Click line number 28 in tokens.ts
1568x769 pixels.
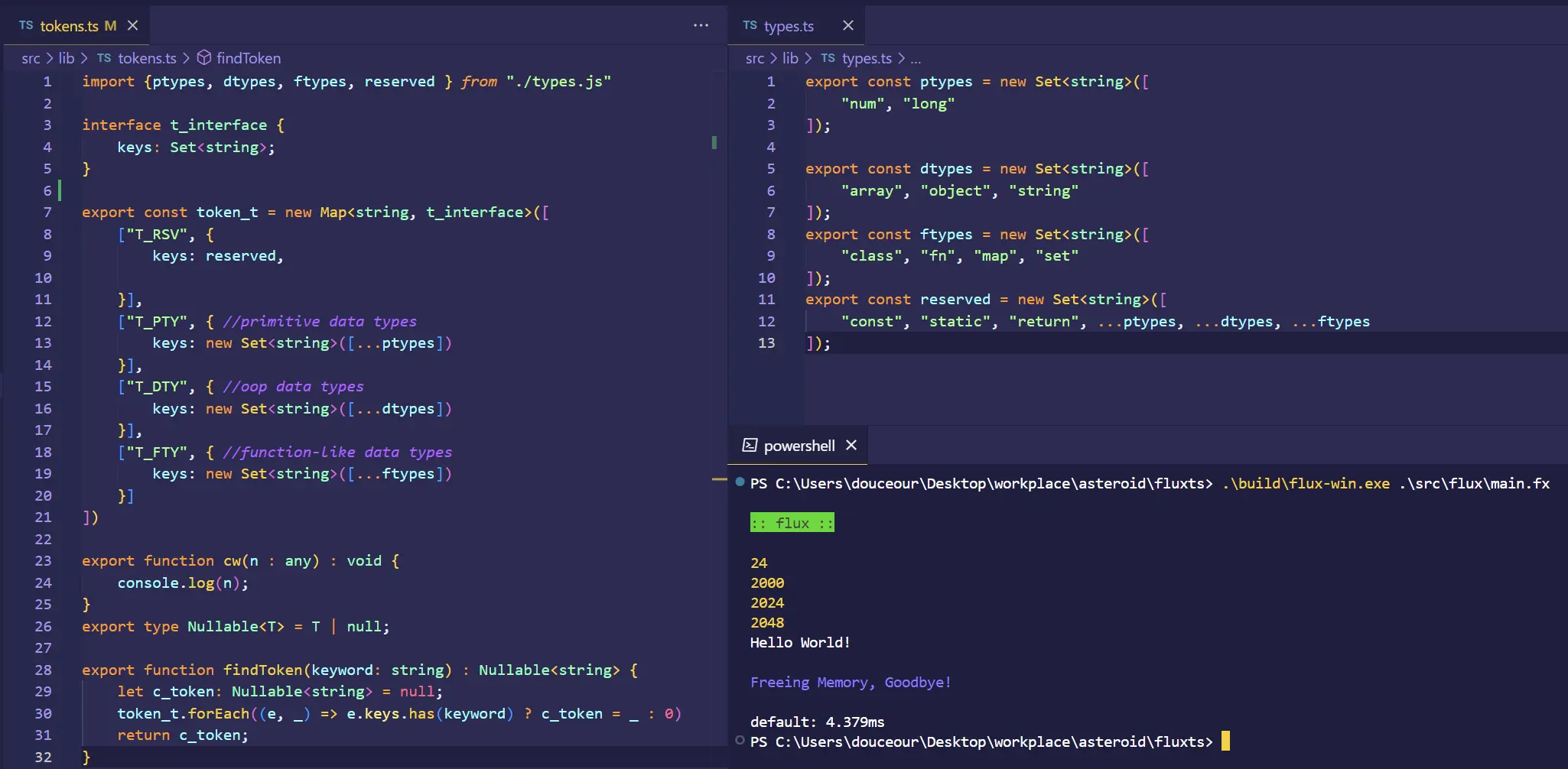click(44, 670)
